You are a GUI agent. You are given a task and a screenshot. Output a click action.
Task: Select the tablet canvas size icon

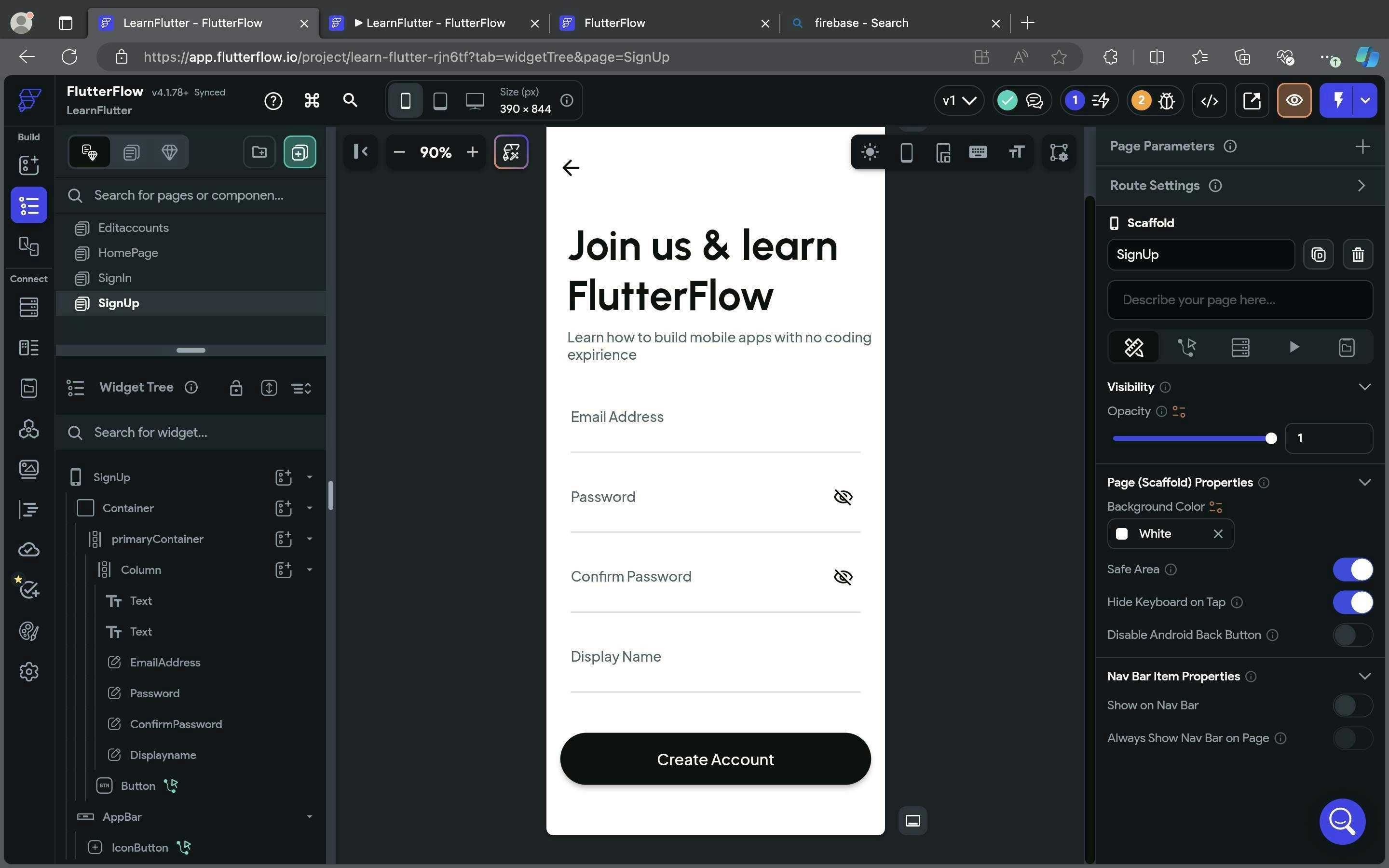[440, 100]
